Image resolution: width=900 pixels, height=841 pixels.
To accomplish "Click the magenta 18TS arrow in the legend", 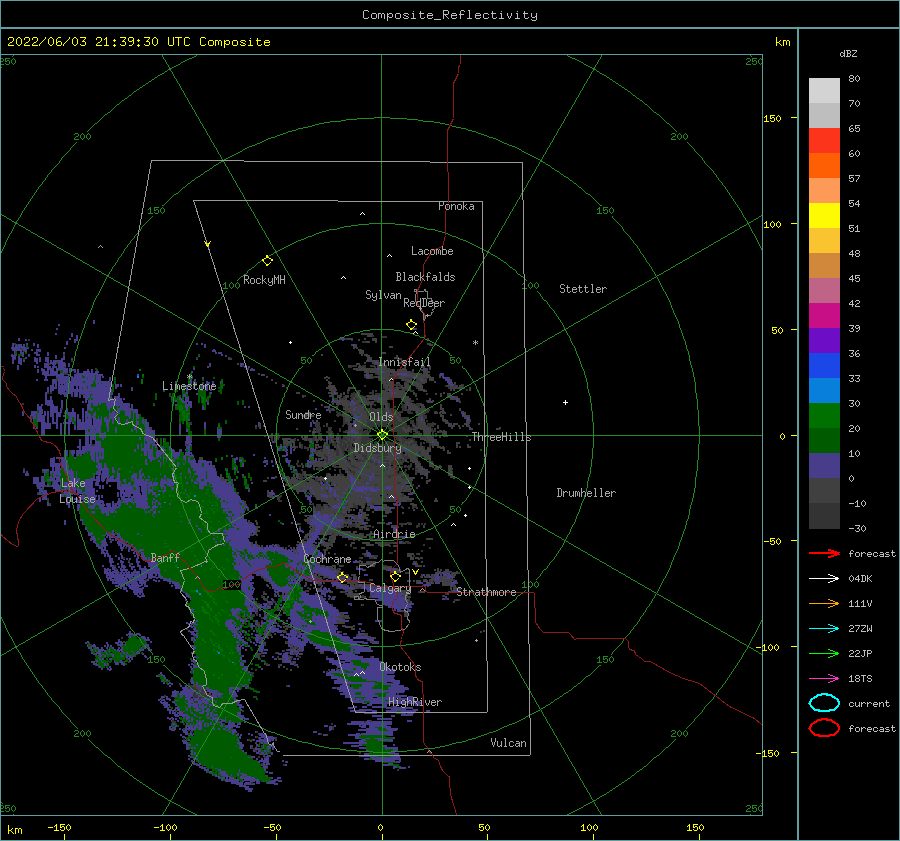I will point(824,679).
